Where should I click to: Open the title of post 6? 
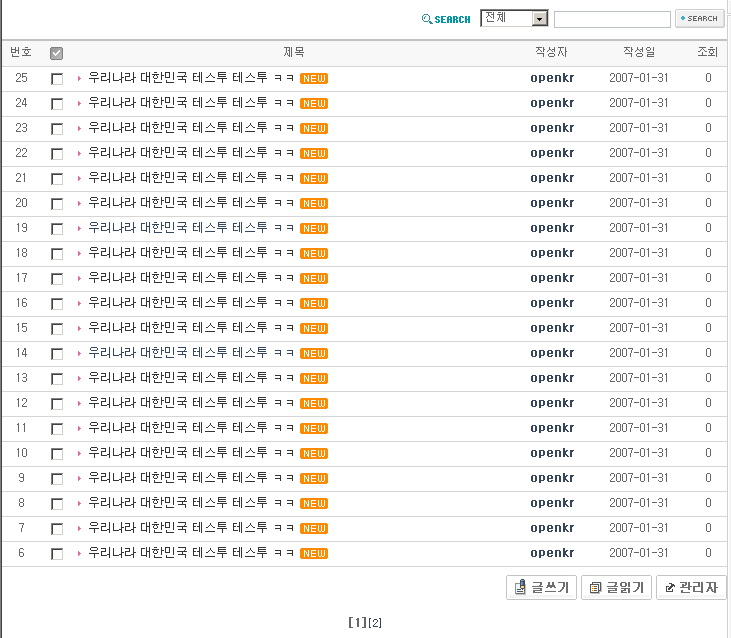coord(191,553)
